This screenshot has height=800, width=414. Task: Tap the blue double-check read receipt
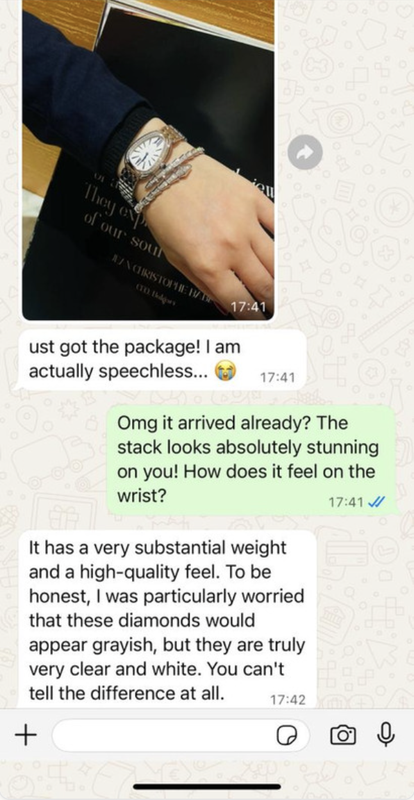(376, 503)
